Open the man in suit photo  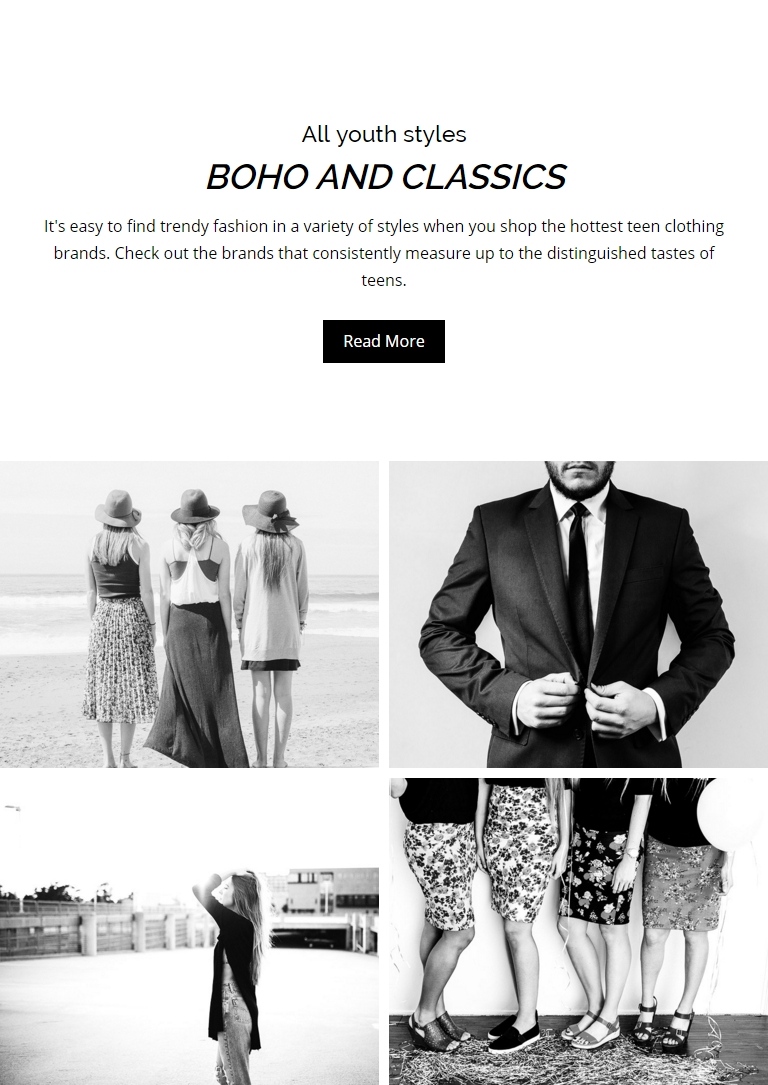pyautogui.click(x=578, y=614)
